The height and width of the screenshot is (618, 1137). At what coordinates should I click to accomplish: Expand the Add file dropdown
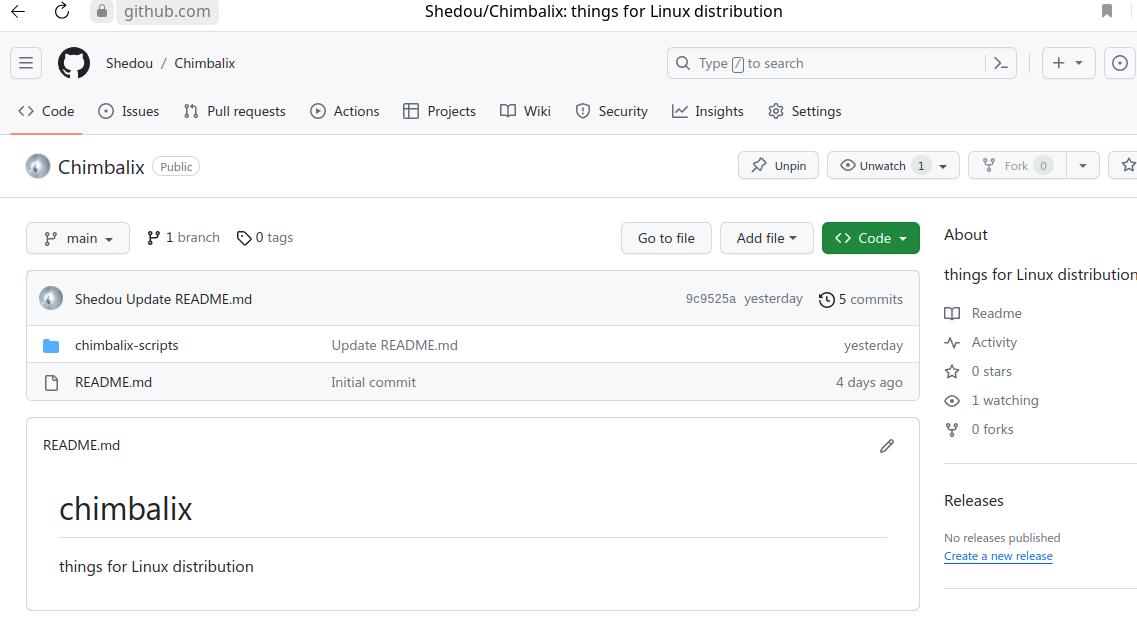766,238
